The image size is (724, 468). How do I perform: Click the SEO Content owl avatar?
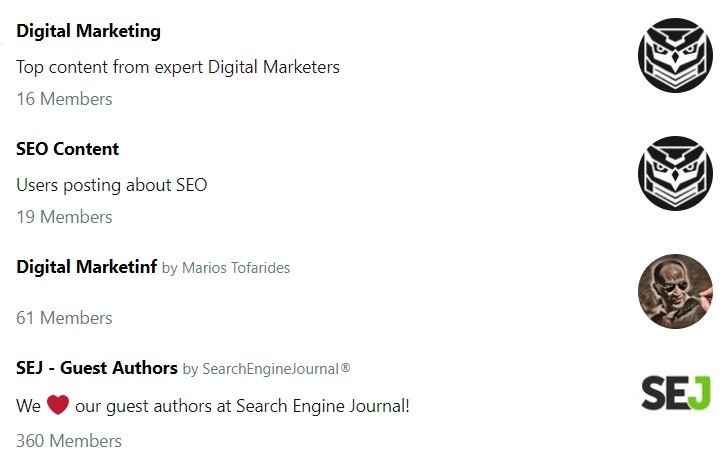pos(675,173)
